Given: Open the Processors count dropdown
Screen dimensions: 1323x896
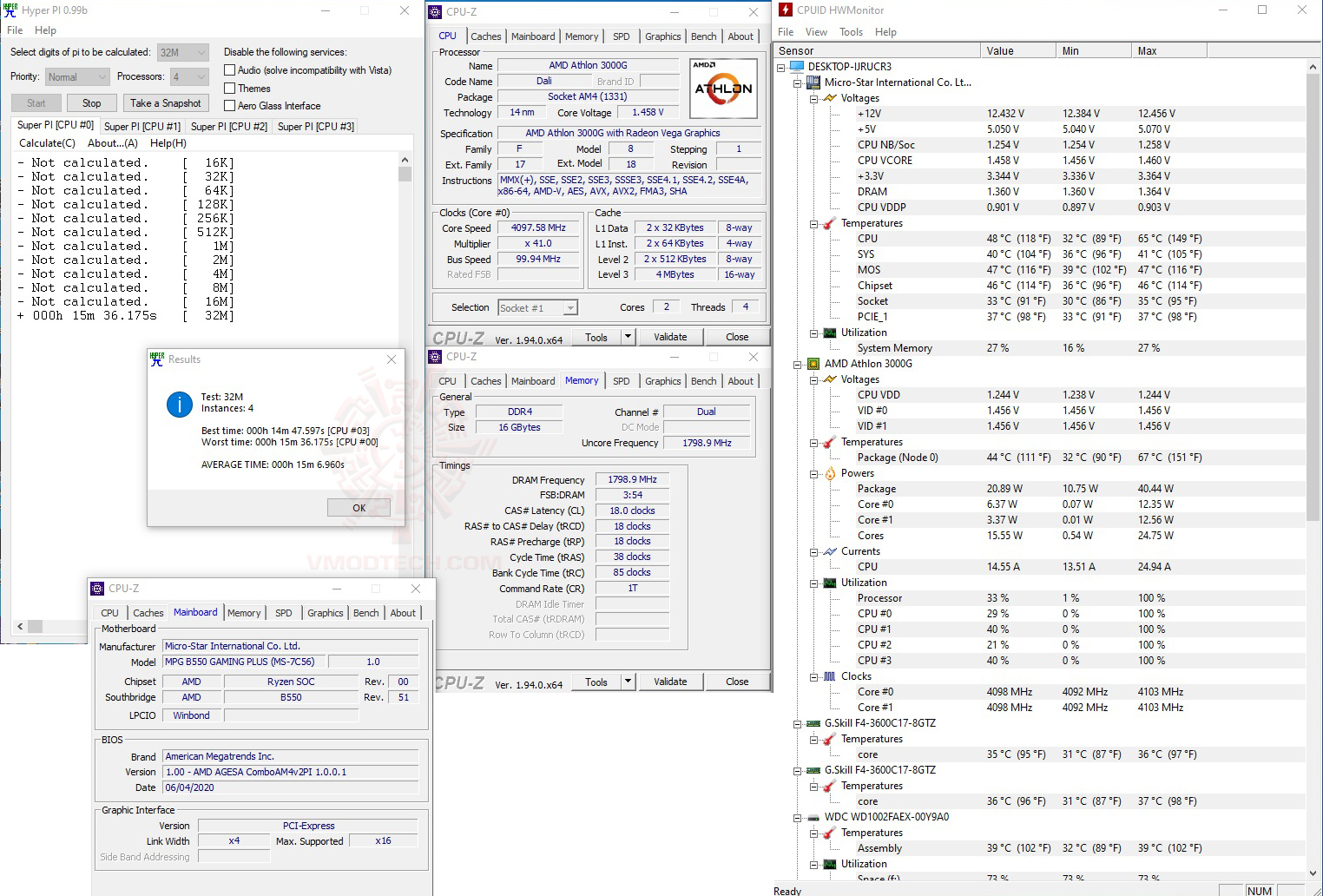Looking at the screenshot, I should click(x=189, y=76).
